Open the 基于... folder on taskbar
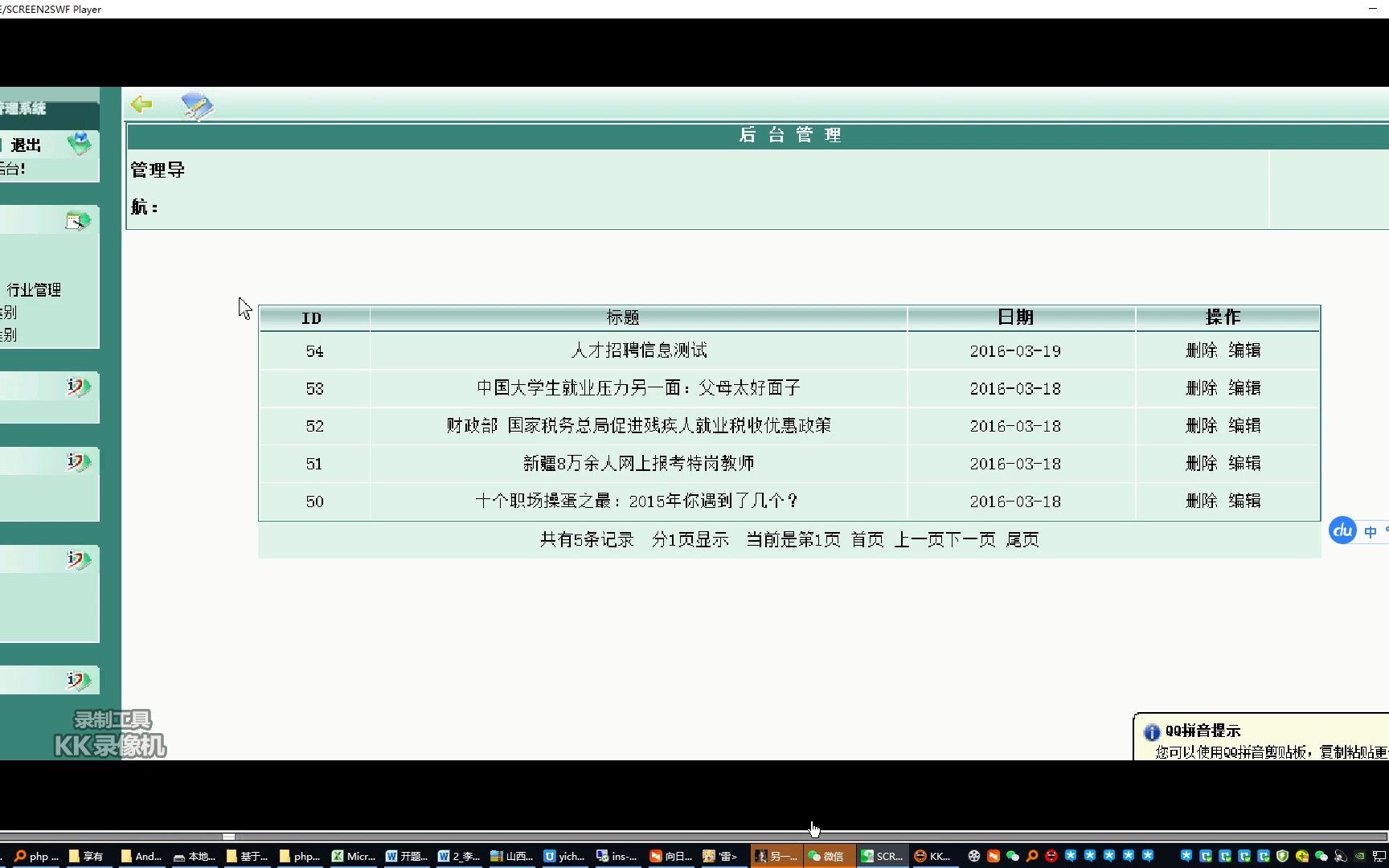The image size is (1389, 868). point(248,856)
